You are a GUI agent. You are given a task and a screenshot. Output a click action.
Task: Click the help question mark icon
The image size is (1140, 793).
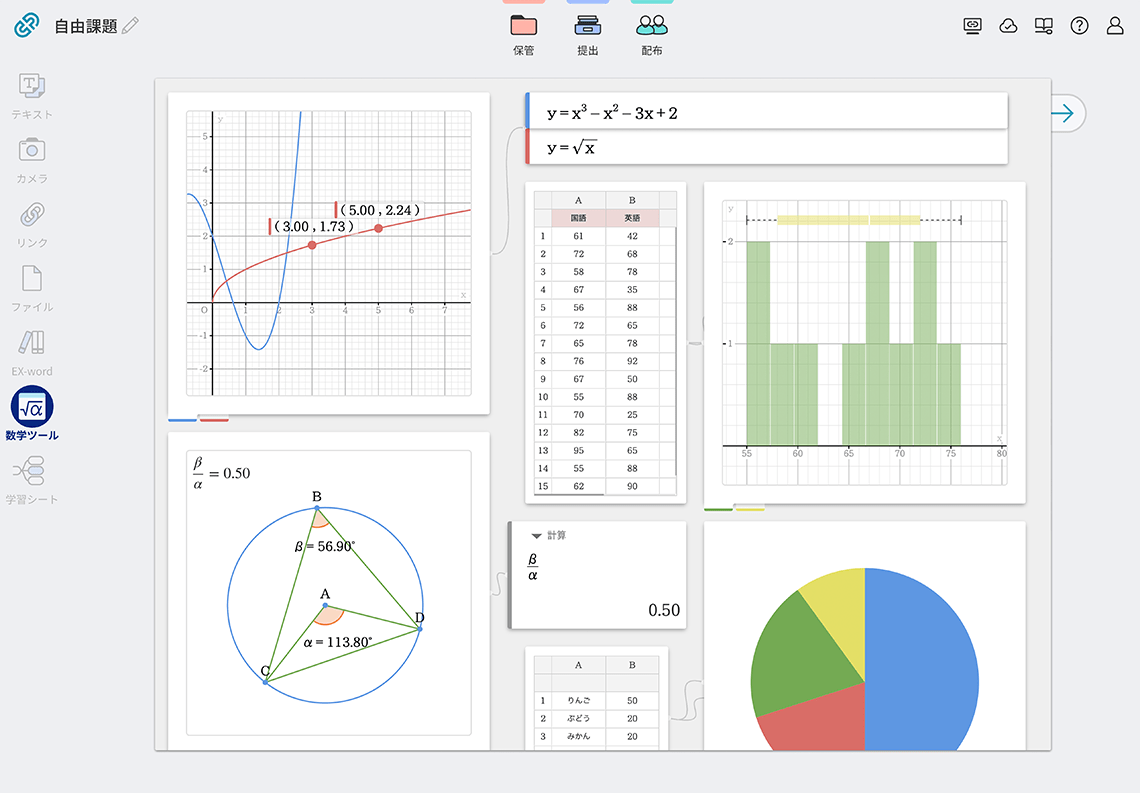click(1079, 27)
